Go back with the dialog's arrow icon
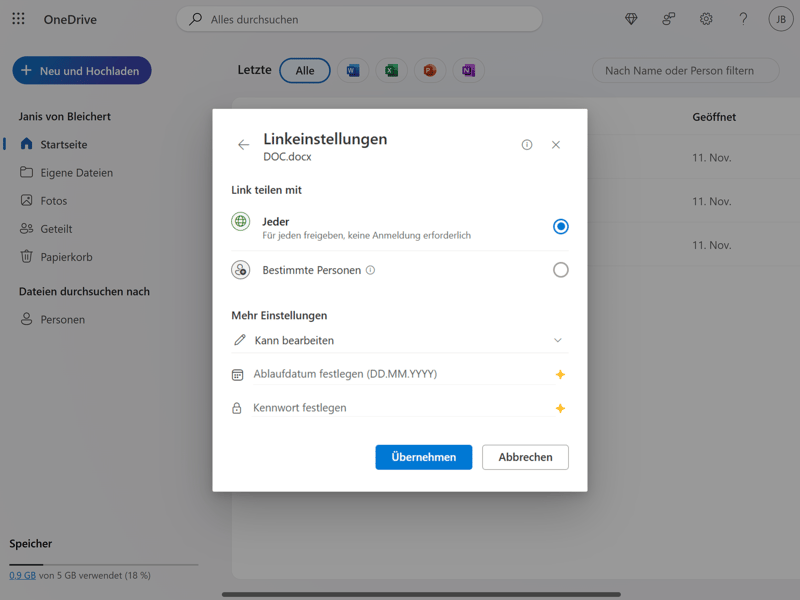This screenshot has width=800, height=600. 243,145
